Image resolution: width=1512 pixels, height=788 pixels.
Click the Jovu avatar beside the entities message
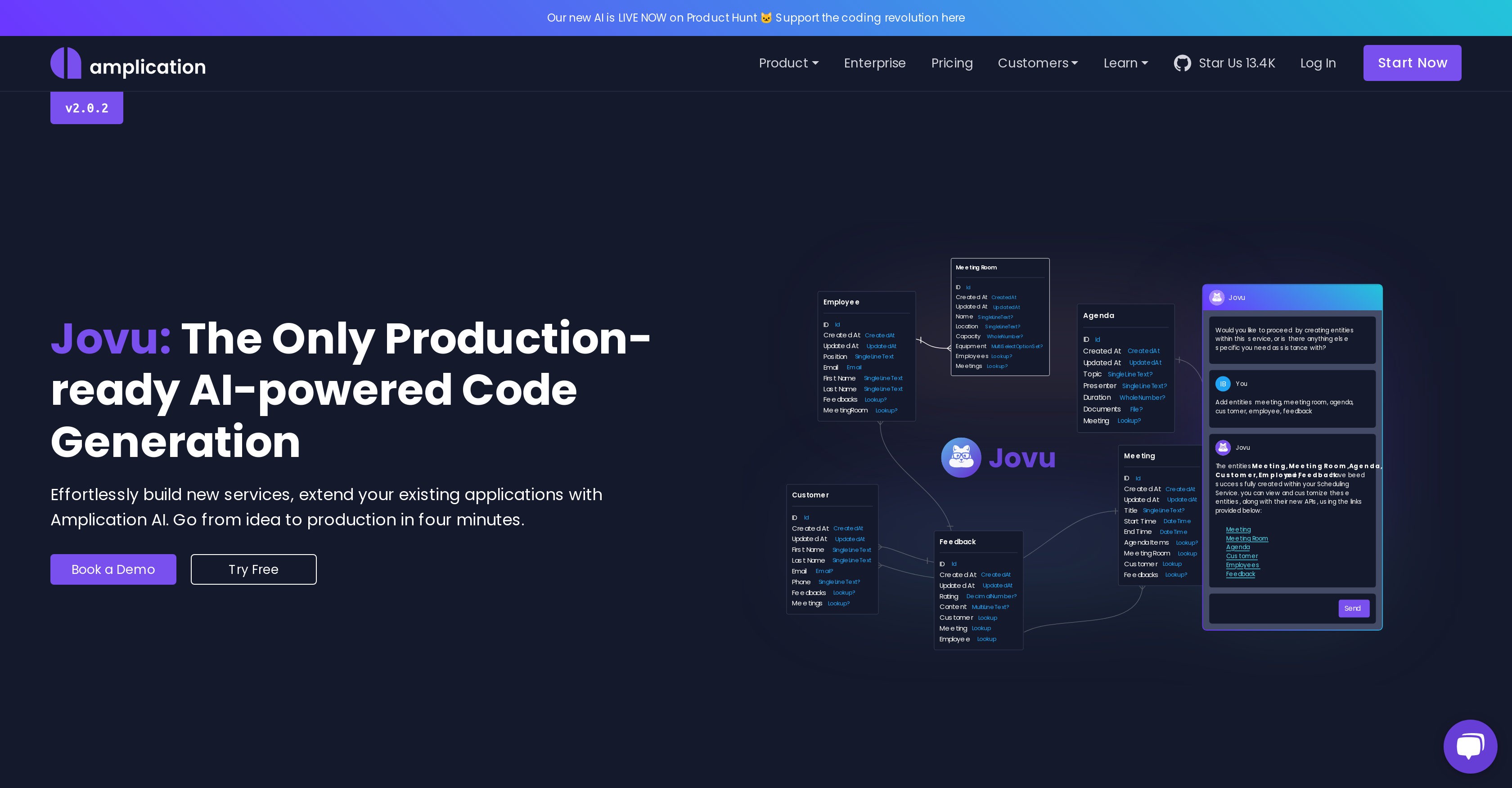click(x=1223, y=447)
